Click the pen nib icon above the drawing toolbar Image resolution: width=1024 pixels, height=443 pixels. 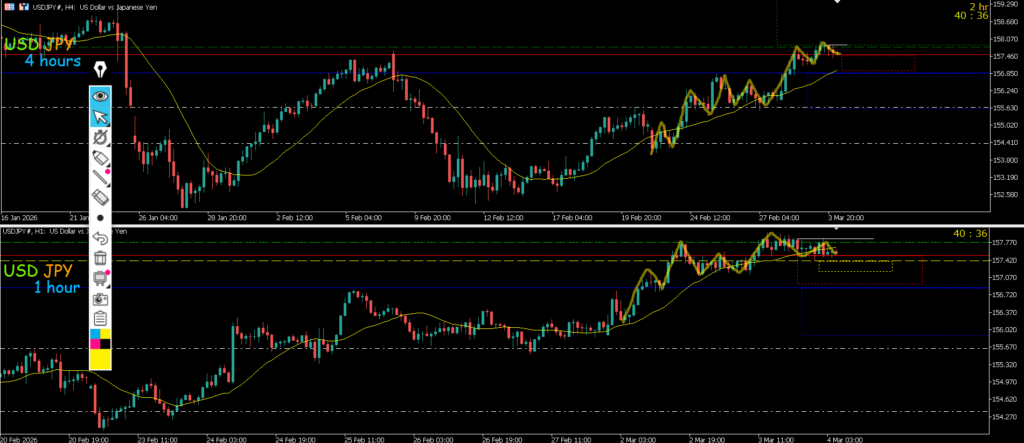[x=100, y=70]
